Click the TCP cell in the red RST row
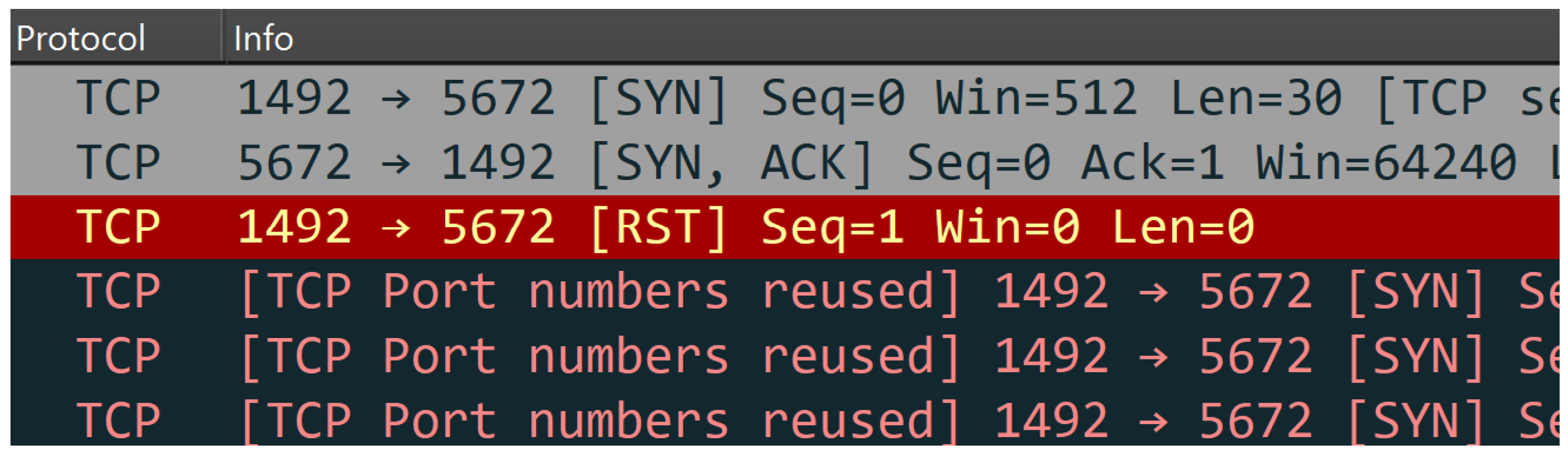 tap(118, 227)
